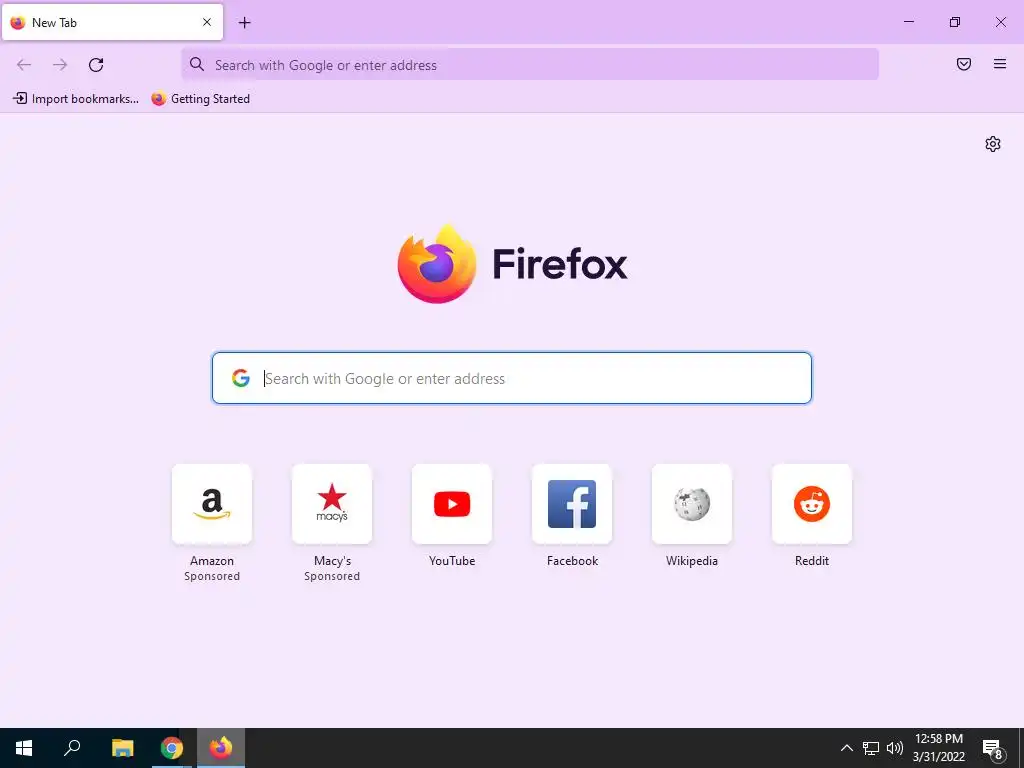The width and height of the screenshot is (1024, 768).
Task: Click the Amazon label text
Action: [x=212, y=560]
